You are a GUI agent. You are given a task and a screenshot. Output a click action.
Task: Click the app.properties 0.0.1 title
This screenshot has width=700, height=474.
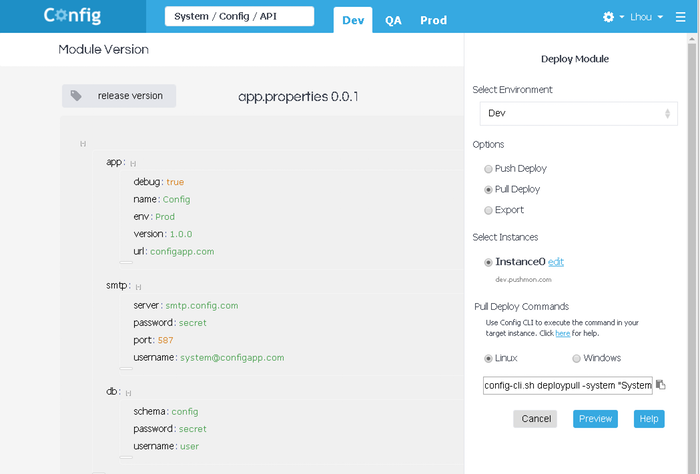(x=298, y=96)
